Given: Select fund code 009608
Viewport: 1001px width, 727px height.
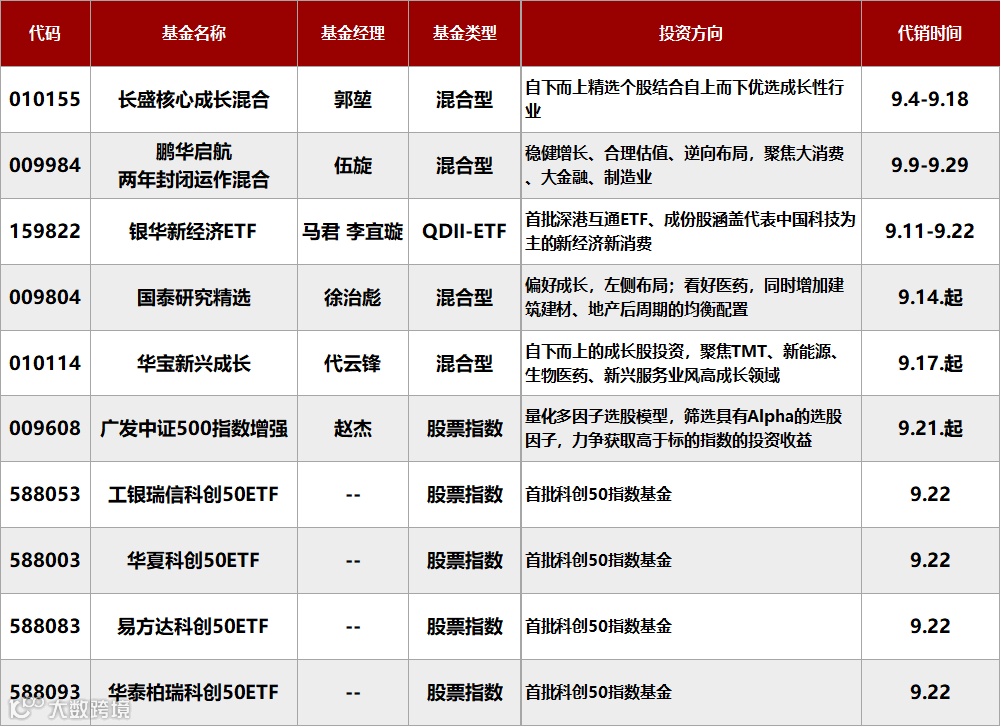Looking at the screenshot, I should click(x=45, y=428).
